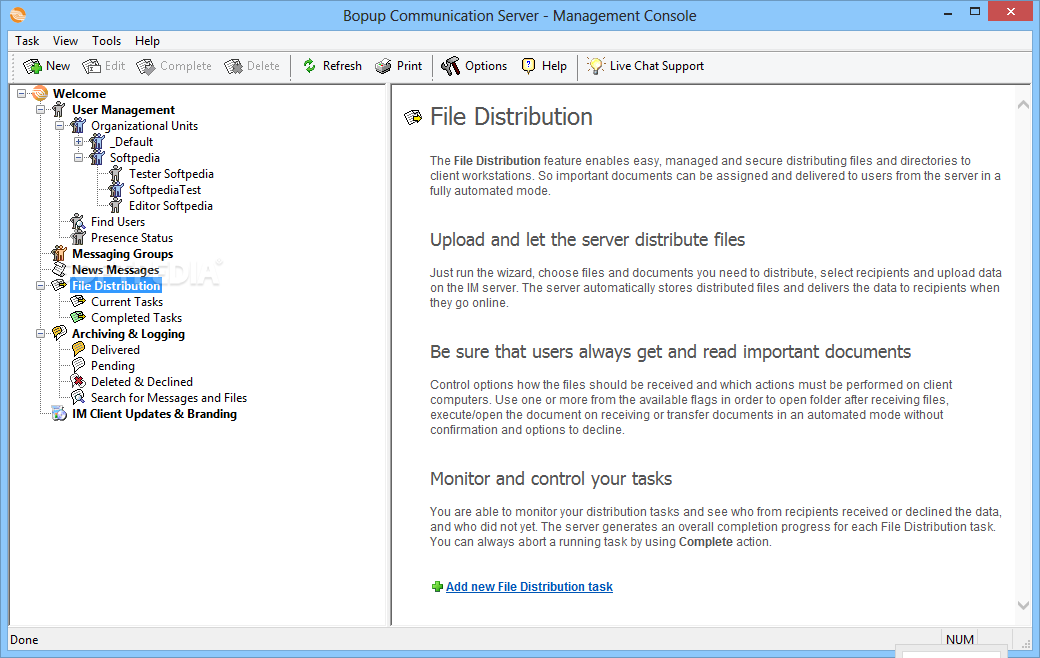The width and height of the screenshot is (1040, 658).
Task: Click the NUM status bar indicator
Action: pos(960,639)
